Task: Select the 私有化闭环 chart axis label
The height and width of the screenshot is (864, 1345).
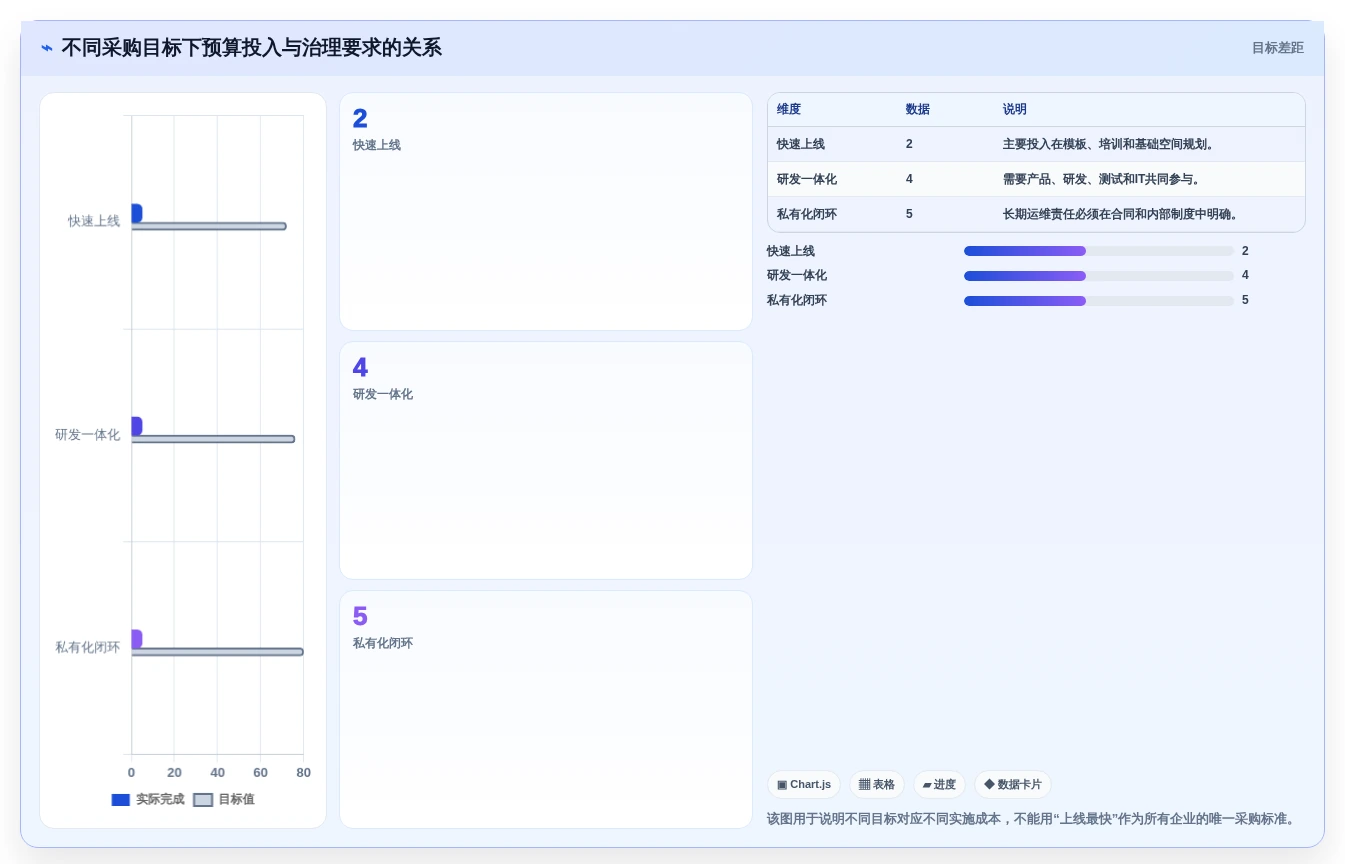Action: click(87, 647)
